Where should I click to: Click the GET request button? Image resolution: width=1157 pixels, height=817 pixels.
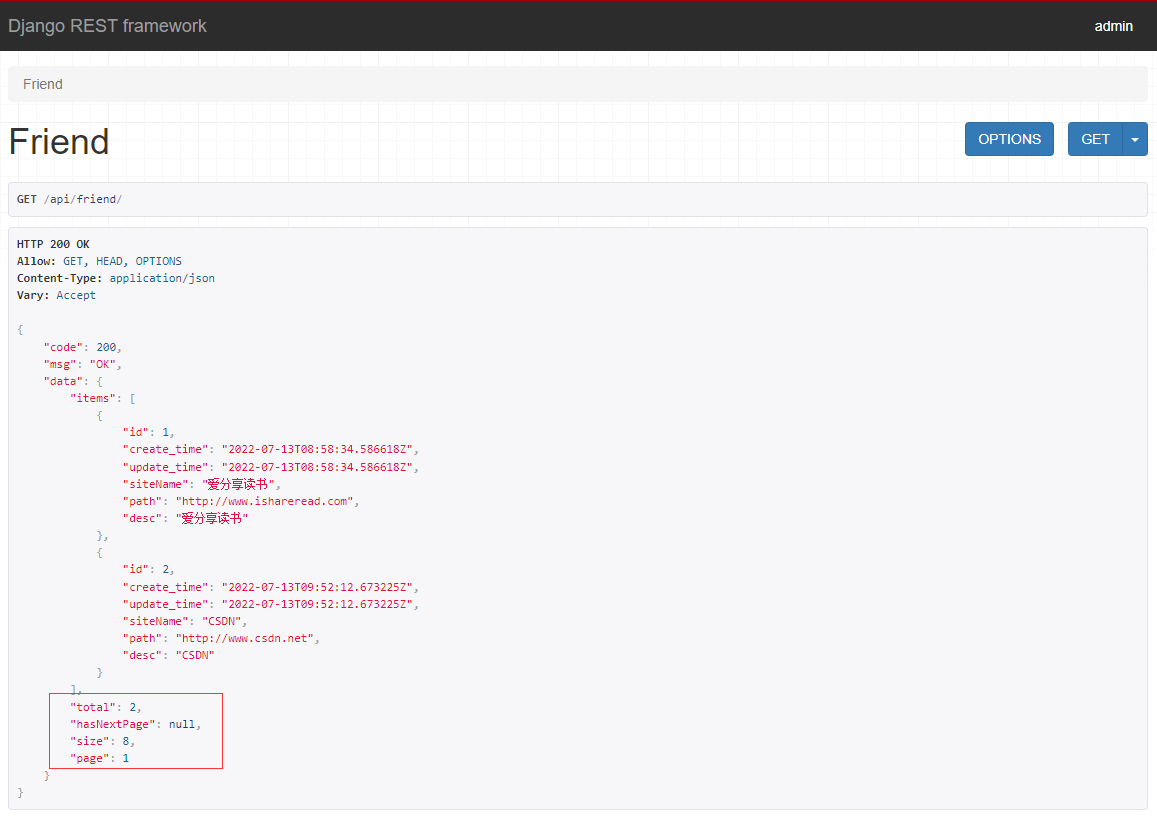point(1095,139)
